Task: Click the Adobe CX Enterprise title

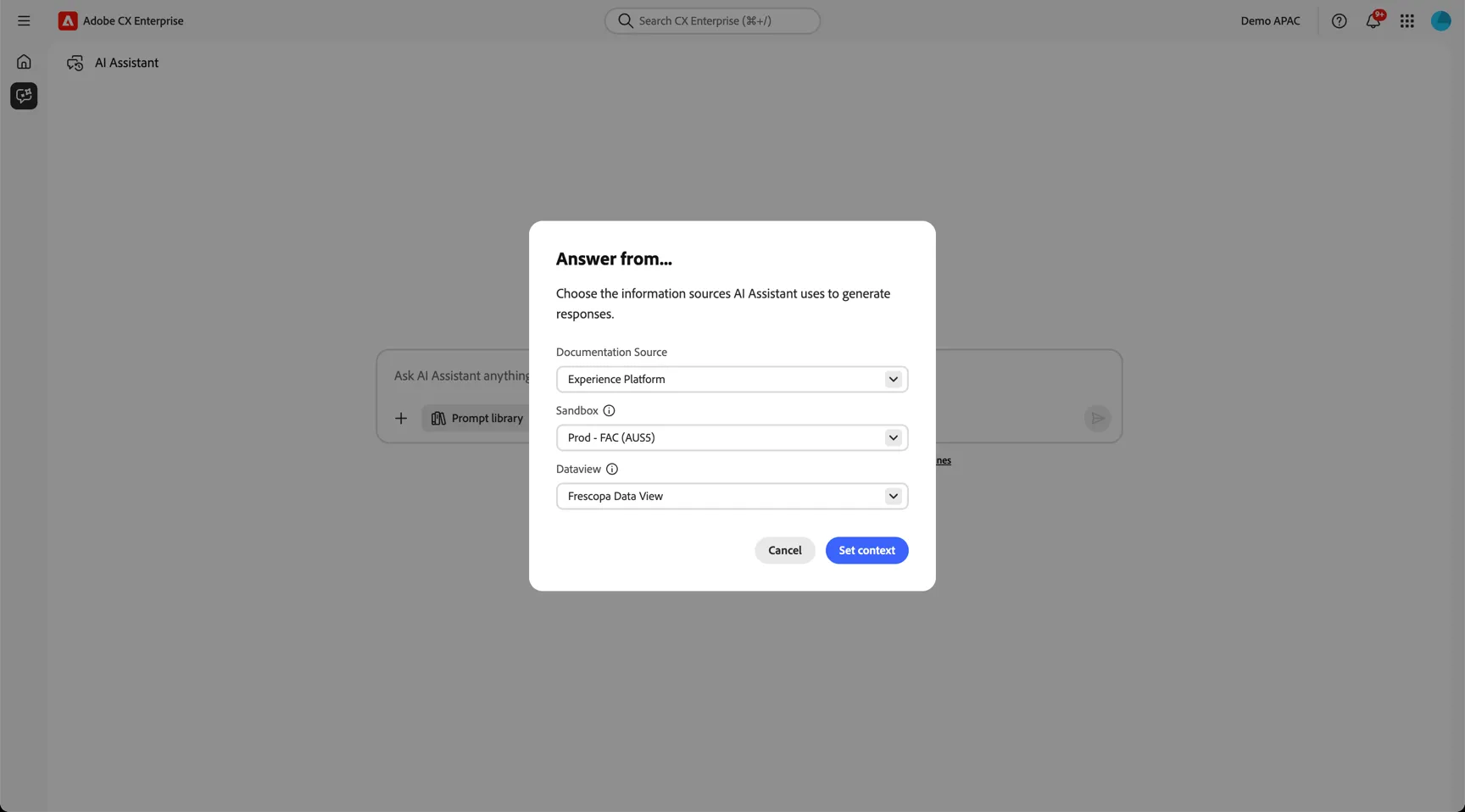Action: [133, 21]
